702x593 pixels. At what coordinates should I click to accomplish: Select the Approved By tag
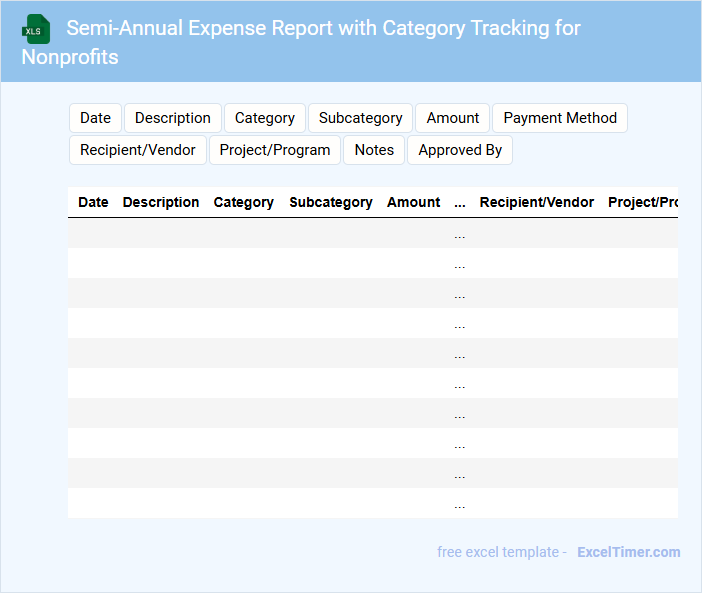pyautogui.click(x=460, y=150)
